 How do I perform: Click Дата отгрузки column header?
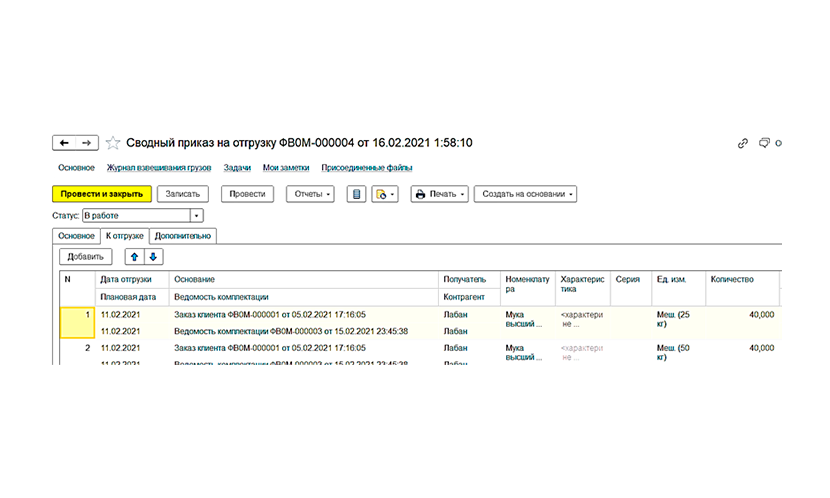pos(132,279)
